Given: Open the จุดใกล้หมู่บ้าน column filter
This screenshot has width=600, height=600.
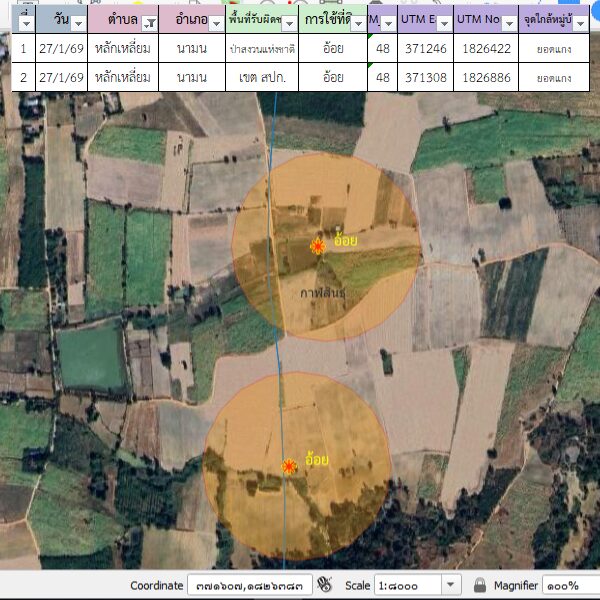Looking at the screenshot, I should [x=581, y=23].
